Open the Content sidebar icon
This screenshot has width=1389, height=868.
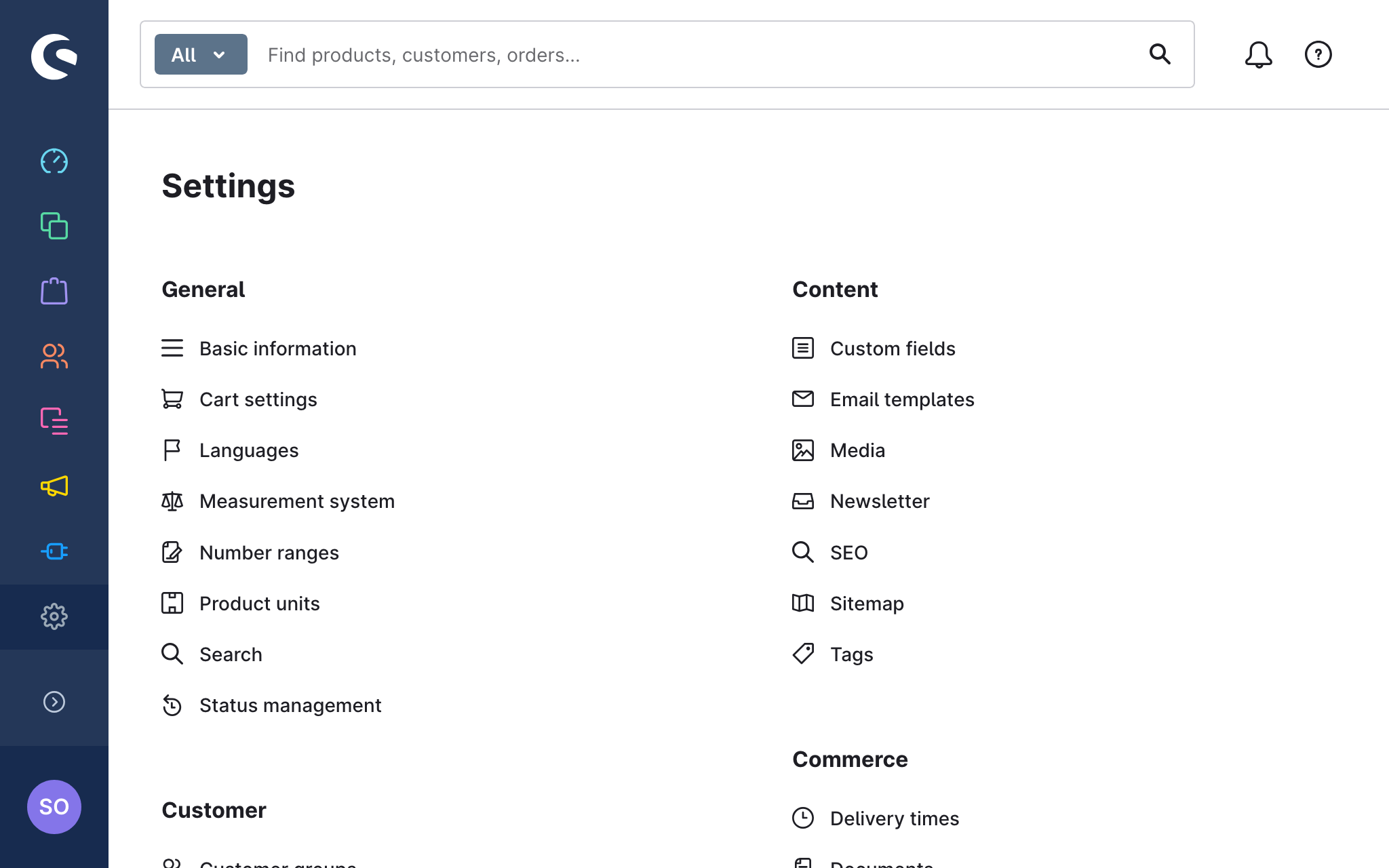pos(54,421)
